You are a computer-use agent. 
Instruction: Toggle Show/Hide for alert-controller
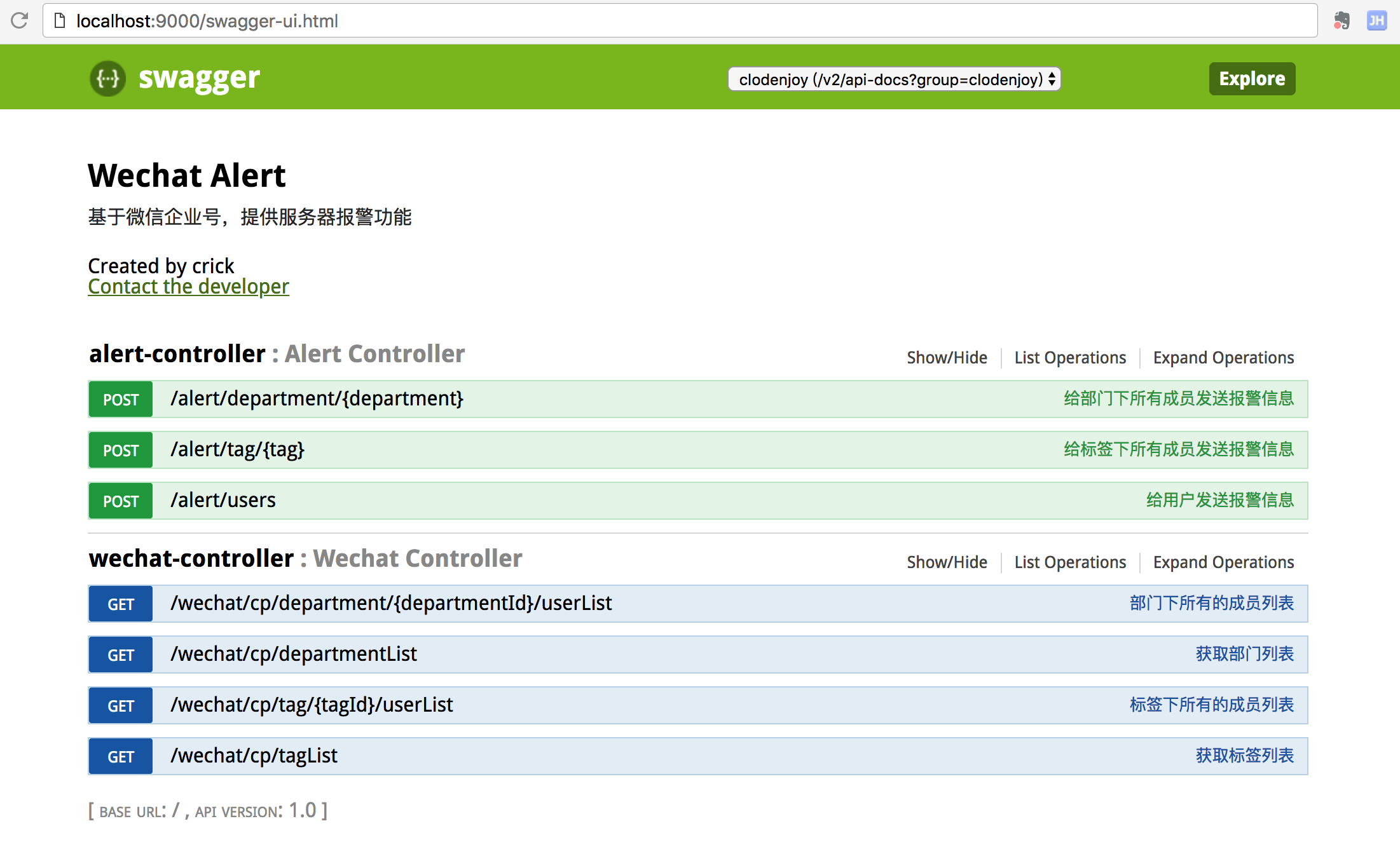coord(947,358)
